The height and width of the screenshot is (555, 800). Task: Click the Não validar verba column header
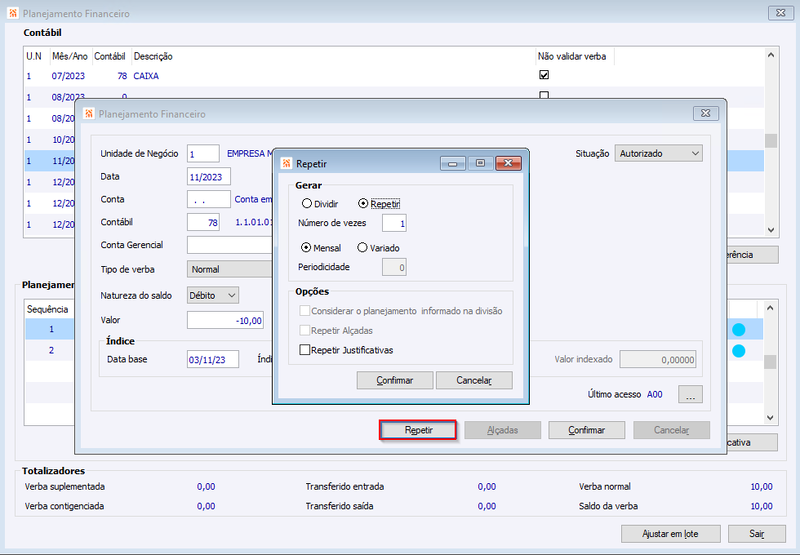pos(574,56)
